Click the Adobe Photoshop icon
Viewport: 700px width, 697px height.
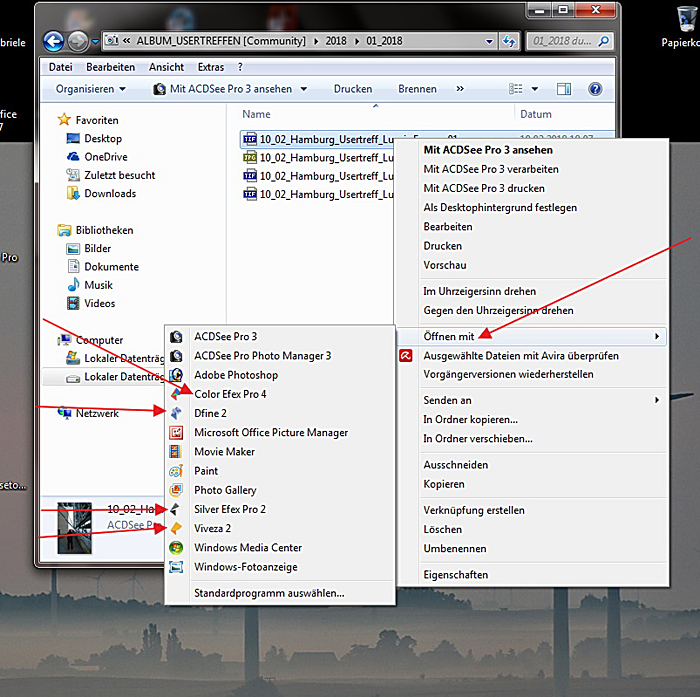click(176, 375)
